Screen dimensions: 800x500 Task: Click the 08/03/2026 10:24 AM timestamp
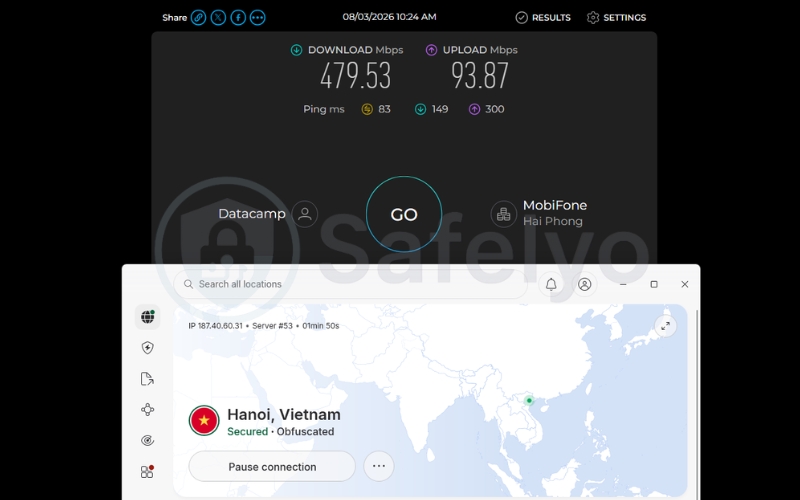click(x=389, y=17)
